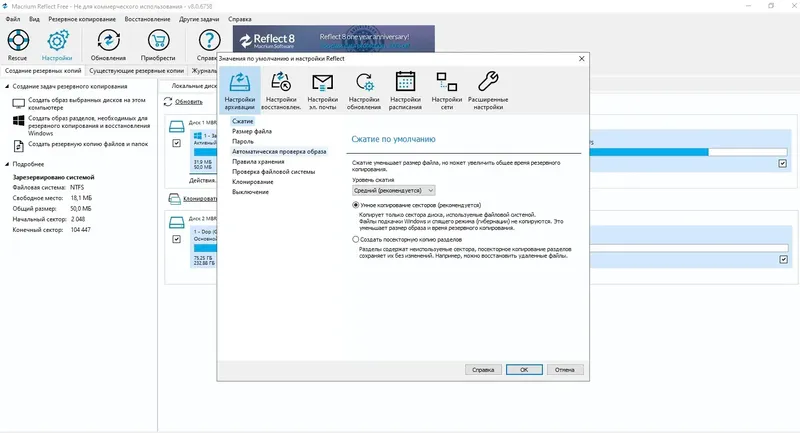
Task: Select Сжатие in settings list
Action: tap(243, 121)
